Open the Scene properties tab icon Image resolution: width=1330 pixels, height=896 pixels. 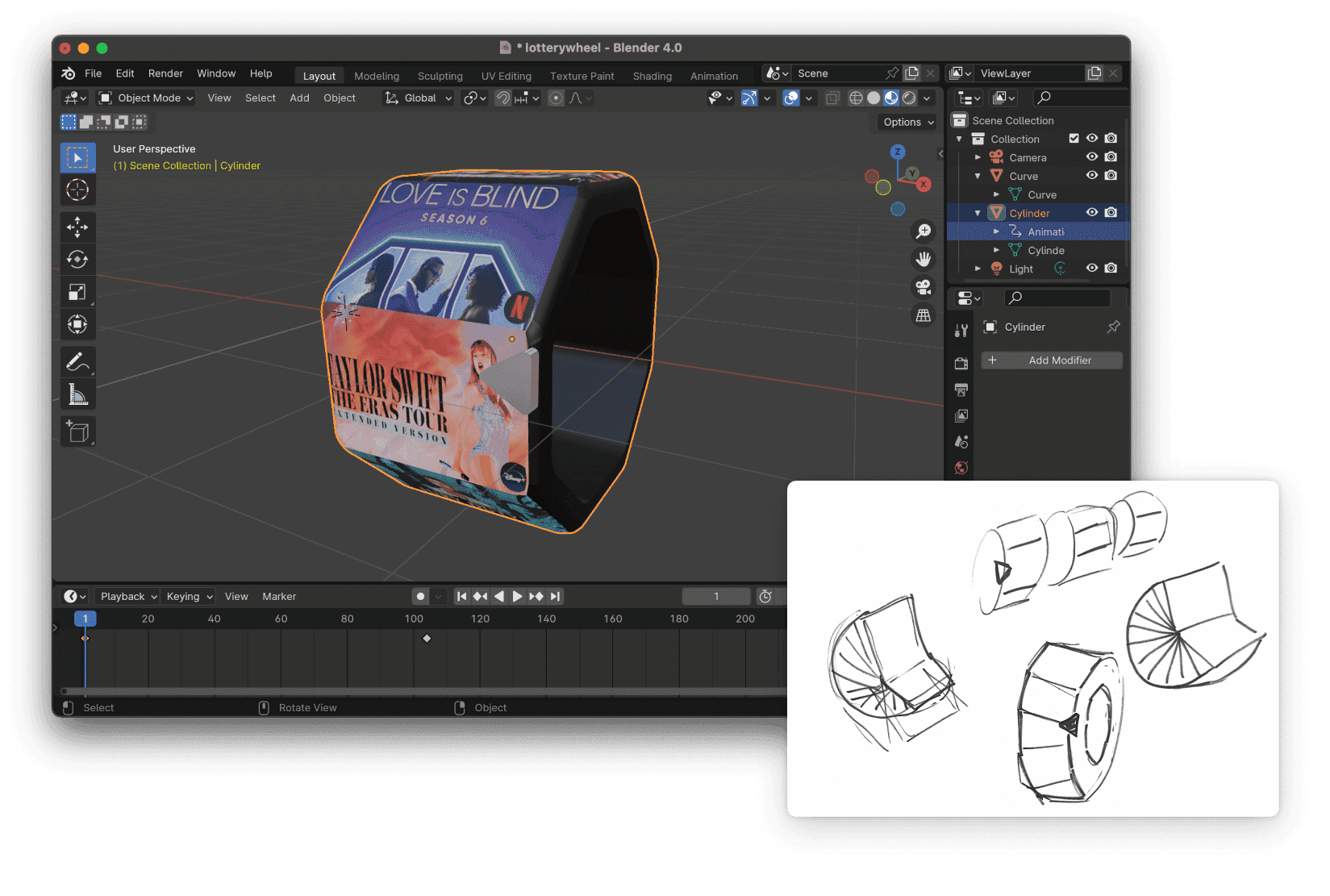961,442
